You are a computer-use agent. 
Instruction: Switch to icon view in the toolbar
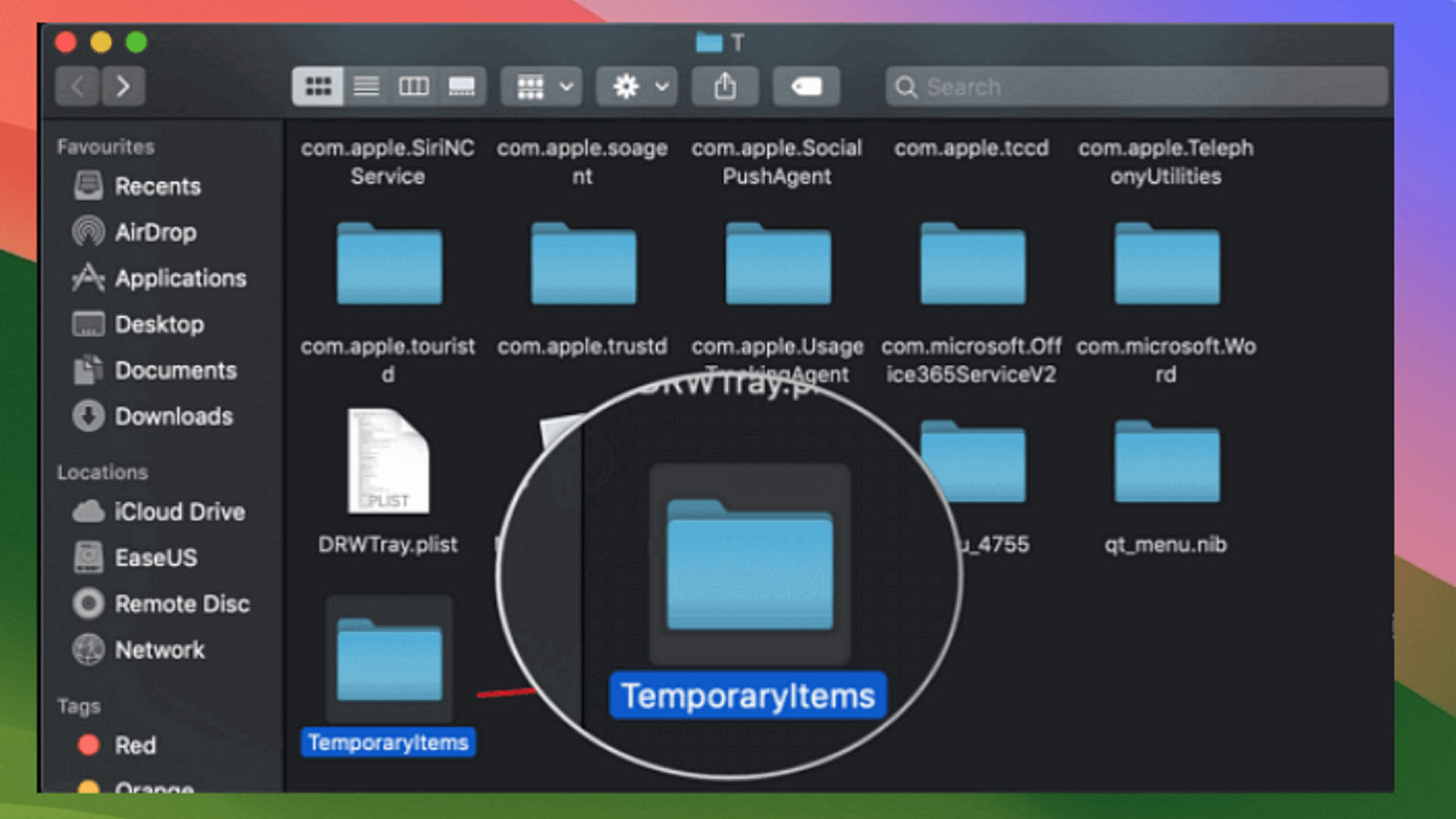click(317, 86)
